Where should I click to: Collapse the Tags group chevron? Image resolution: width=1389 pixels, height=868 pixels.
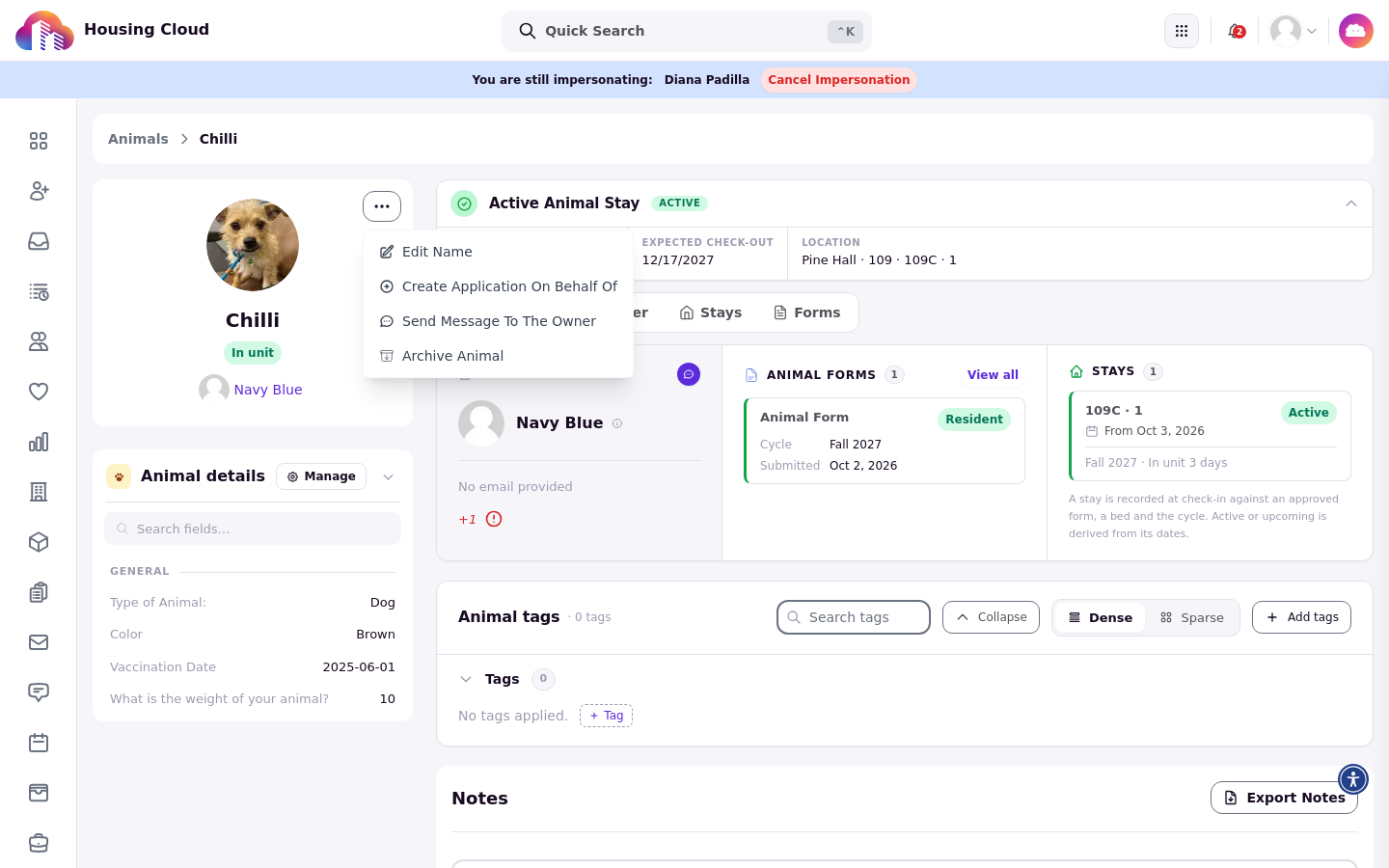pos(466,679)
